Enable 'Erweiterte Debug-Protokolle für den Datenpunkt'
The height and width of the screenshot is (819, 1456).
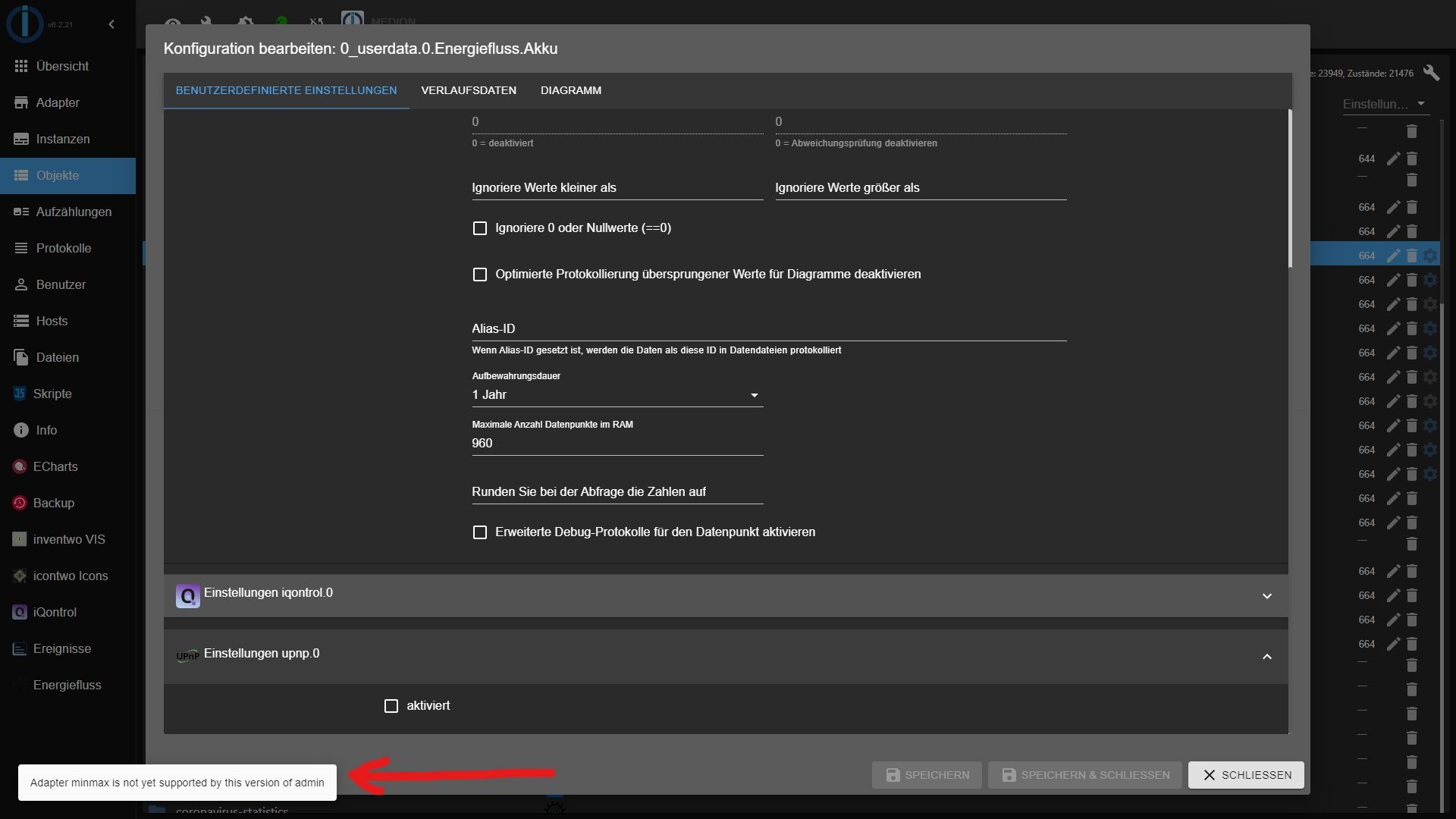479,532
